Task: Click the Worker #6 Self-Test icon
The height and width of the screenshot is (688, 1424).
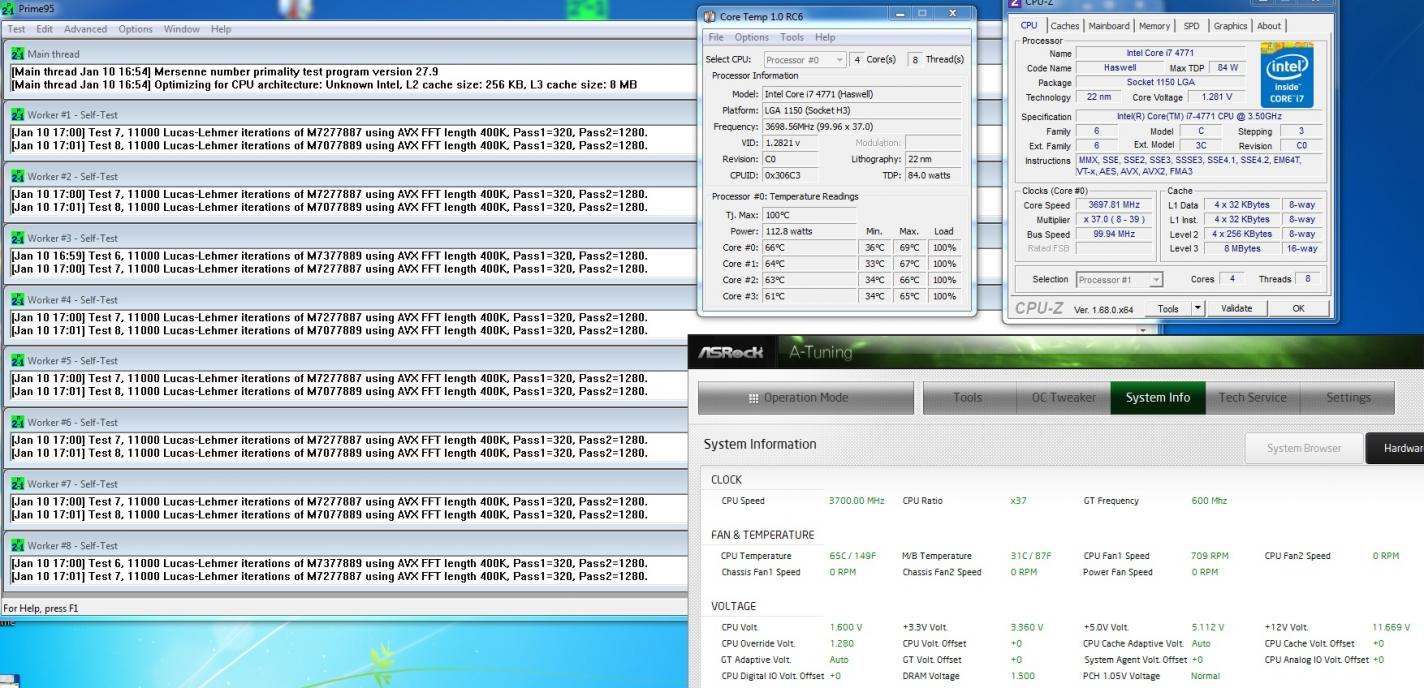Action: click(x=18, y=423)
